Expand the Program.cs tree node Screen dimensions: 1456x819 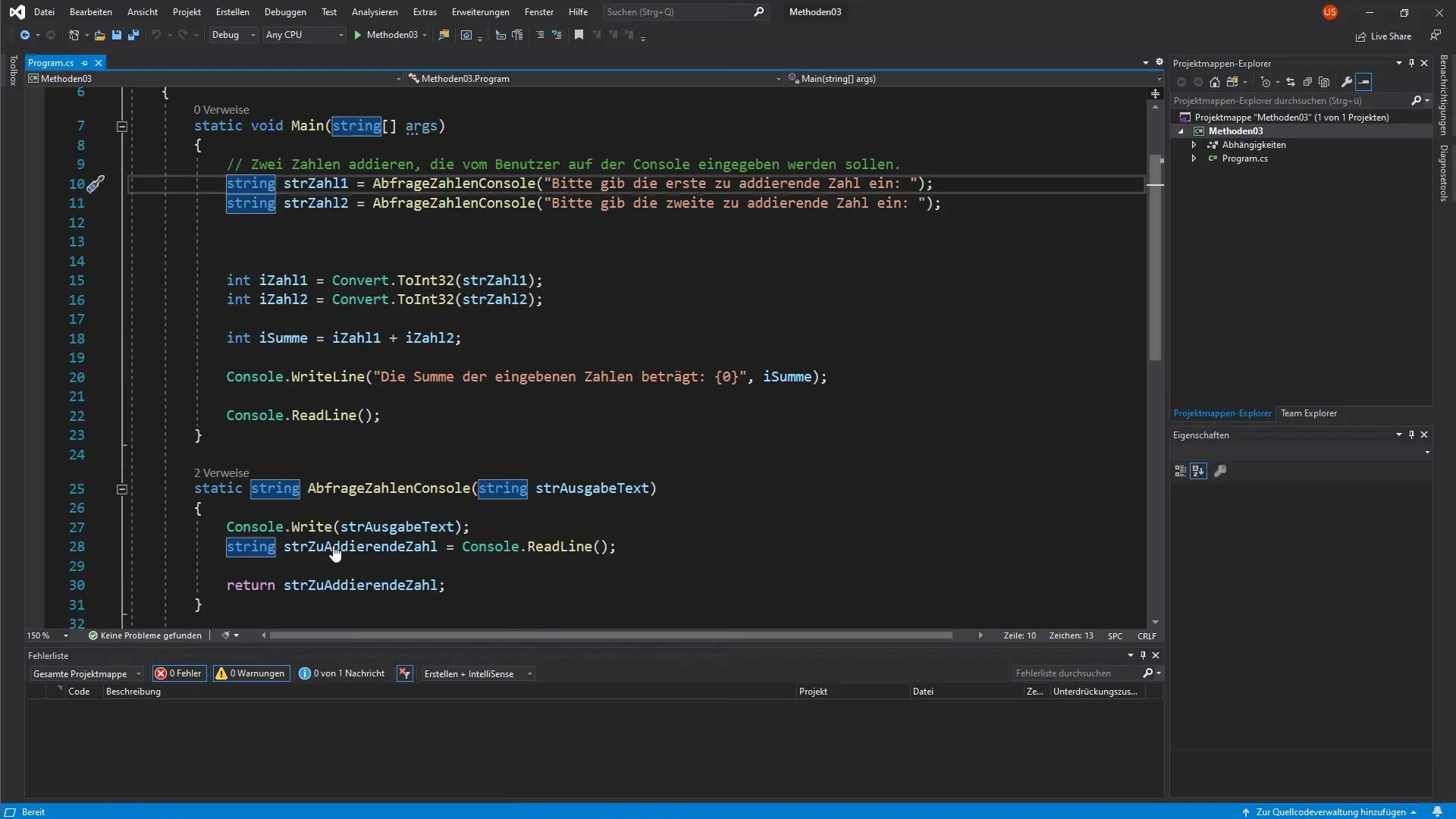click(x=1194, y=158)
